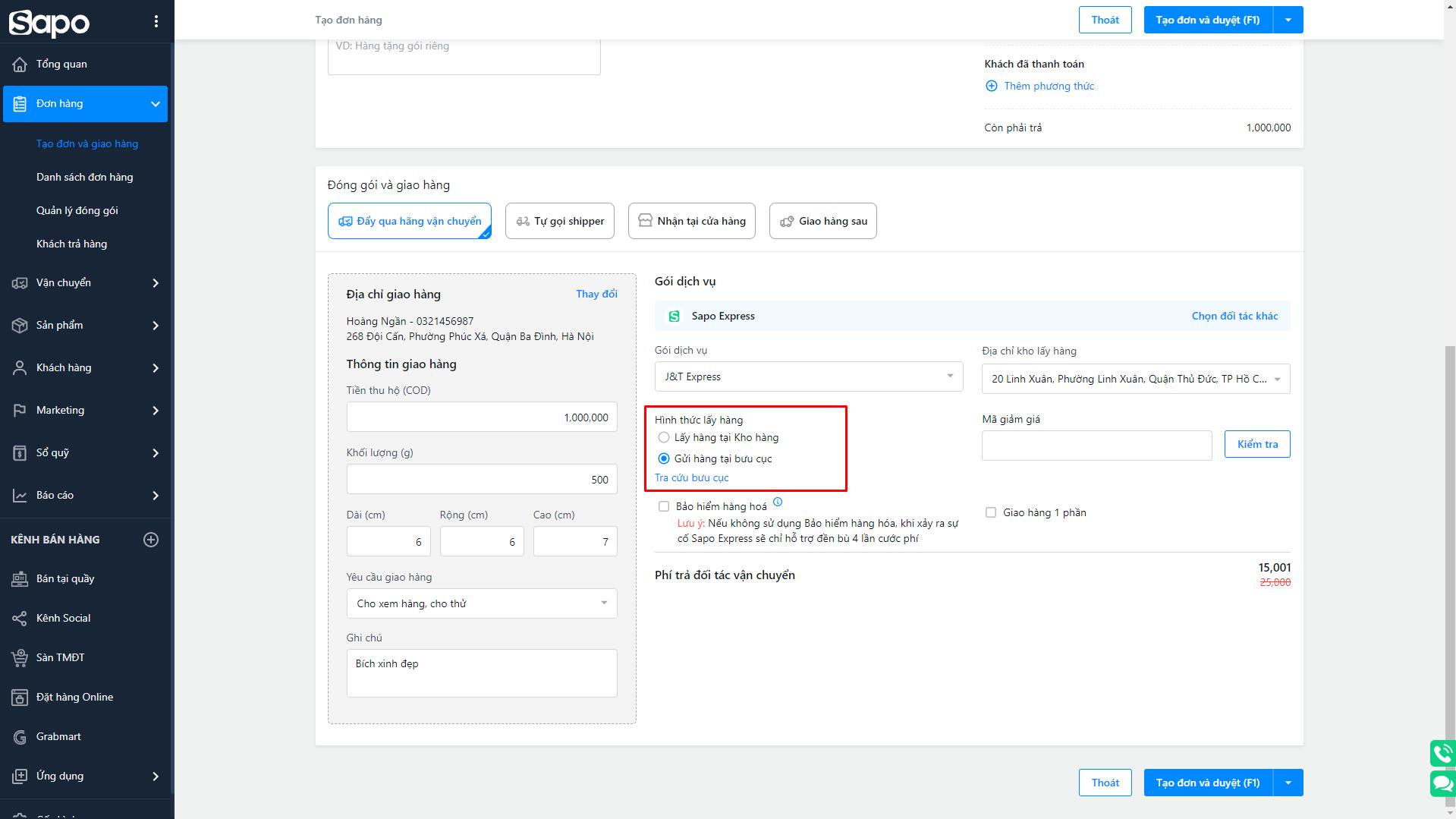Click the Mã giảm giá input field
Image resolution: width=1456 pixels, height=819 pixels.
coord(1096,446)
